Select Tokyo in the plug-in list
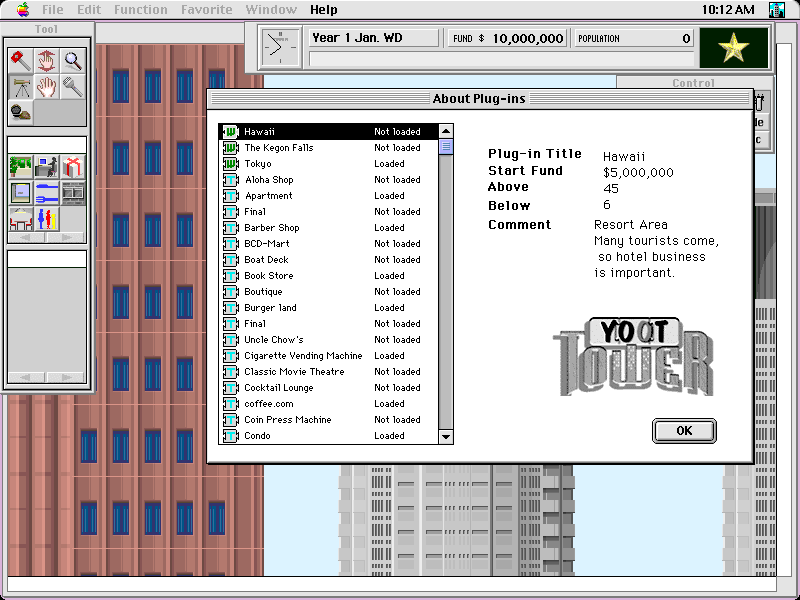Image resolution: width=800 pixels, height=600 pixels. [257, 164]
